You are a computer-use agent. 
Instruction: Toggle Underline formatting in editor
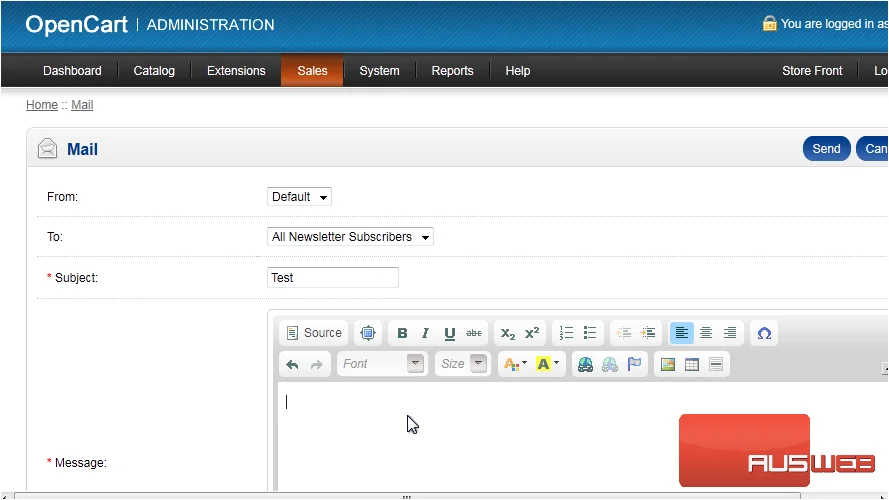click(450, 333)
